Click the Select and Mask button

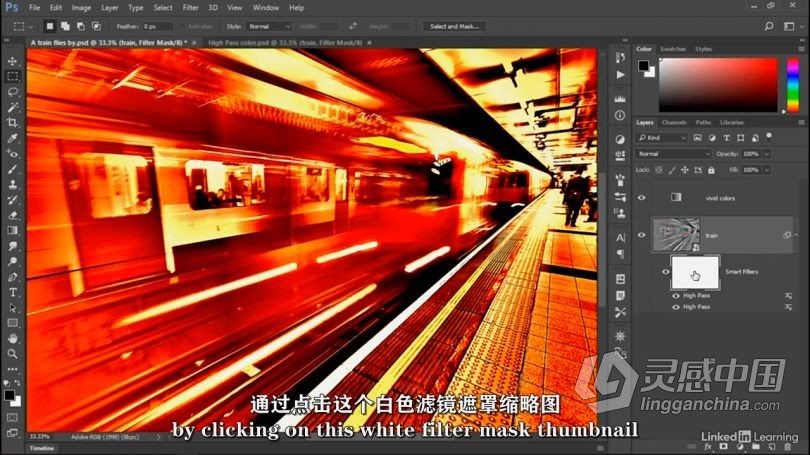(x=455, y=26)
